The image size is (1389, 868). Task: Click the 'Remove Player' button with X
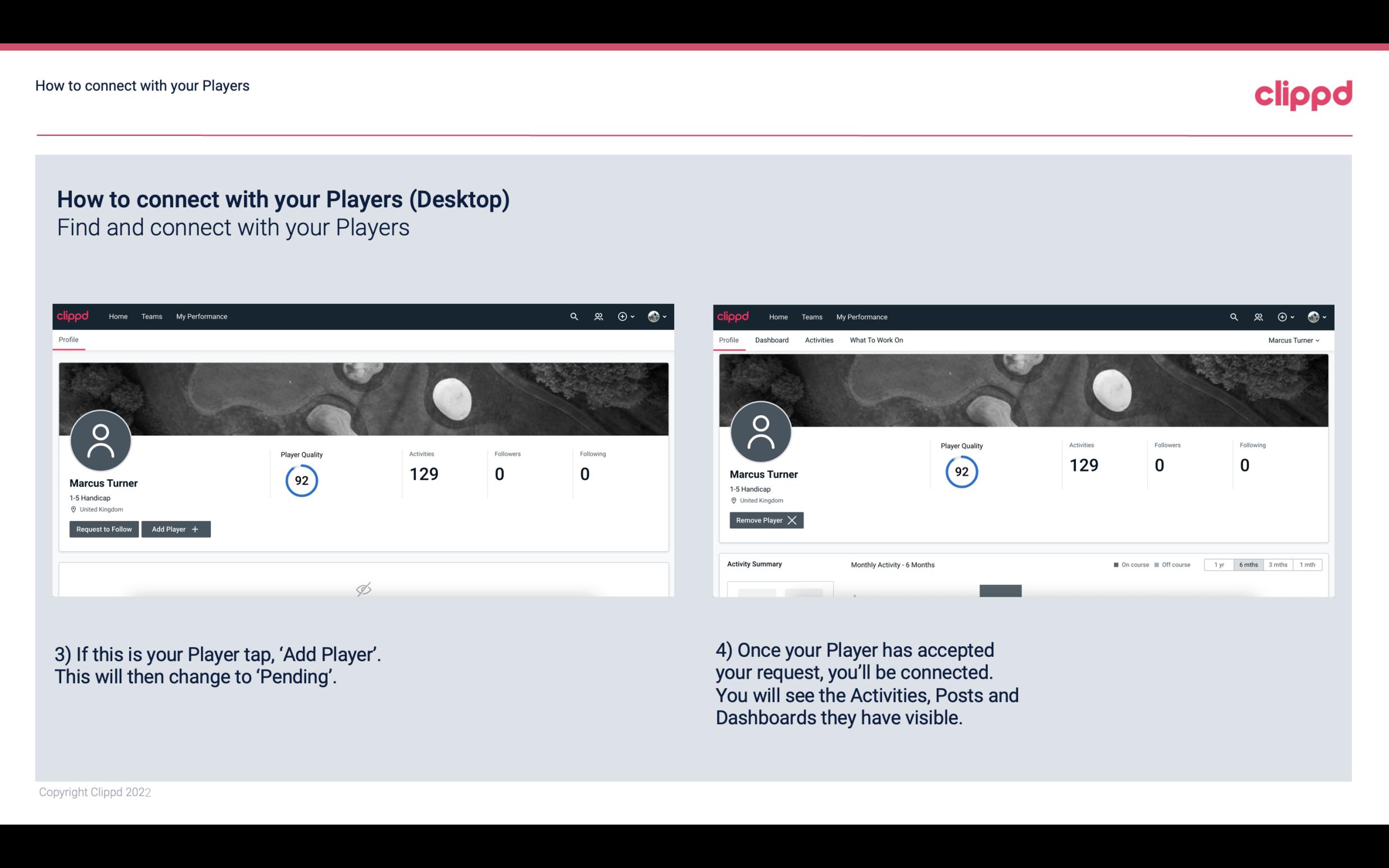pyautogui.click(x=766, y=519)
